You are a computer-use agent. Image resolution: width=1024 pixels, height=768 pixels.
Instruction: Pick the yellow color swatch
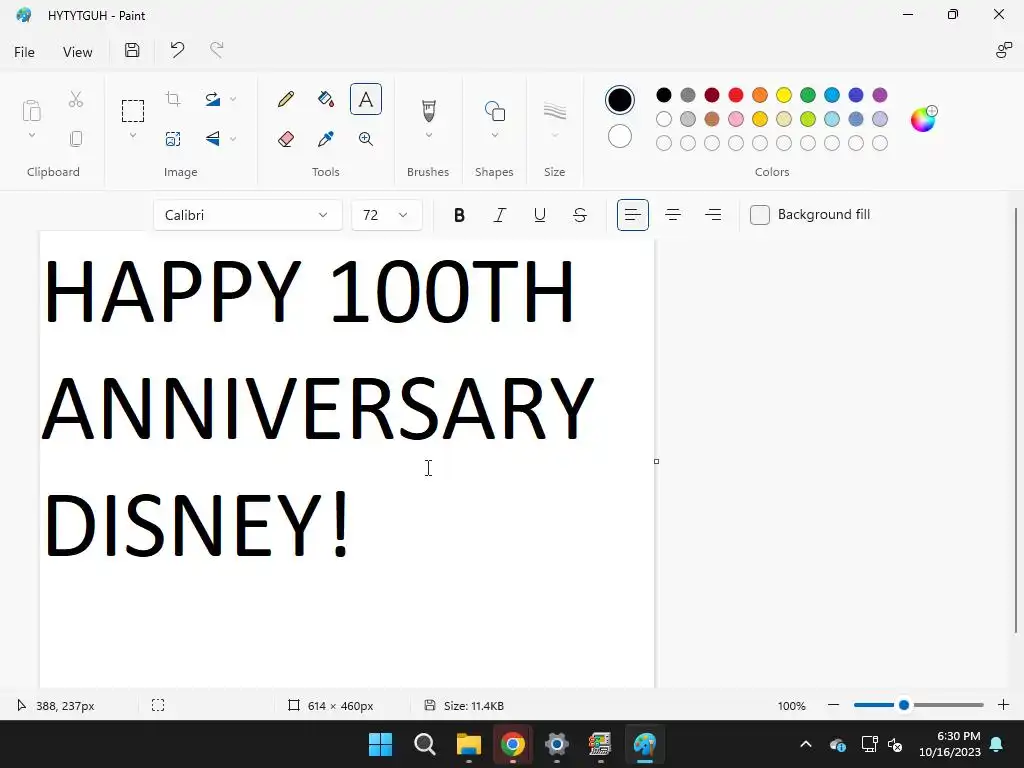click(784, 95)
